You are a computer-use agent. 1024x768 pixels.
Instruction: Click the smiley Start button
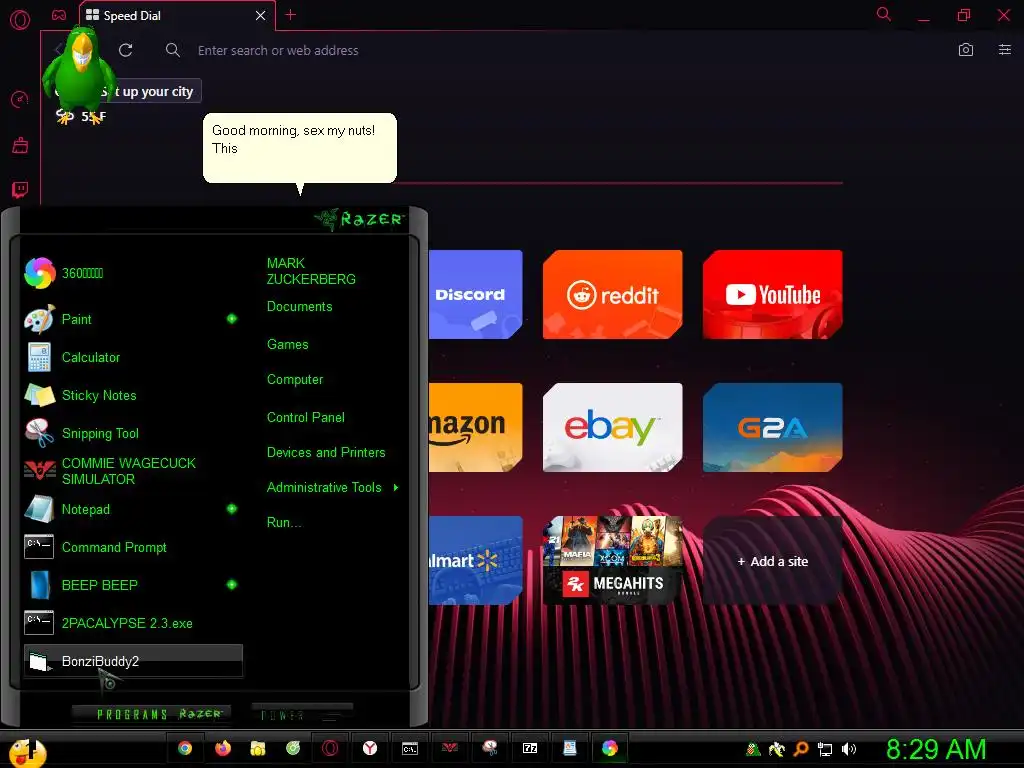click(x=27, y=752)
